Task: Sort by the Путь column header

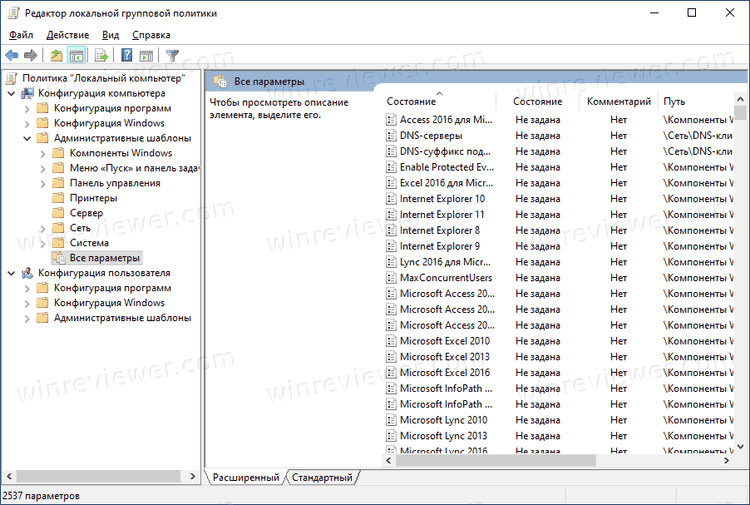Action: pos(696,101)
